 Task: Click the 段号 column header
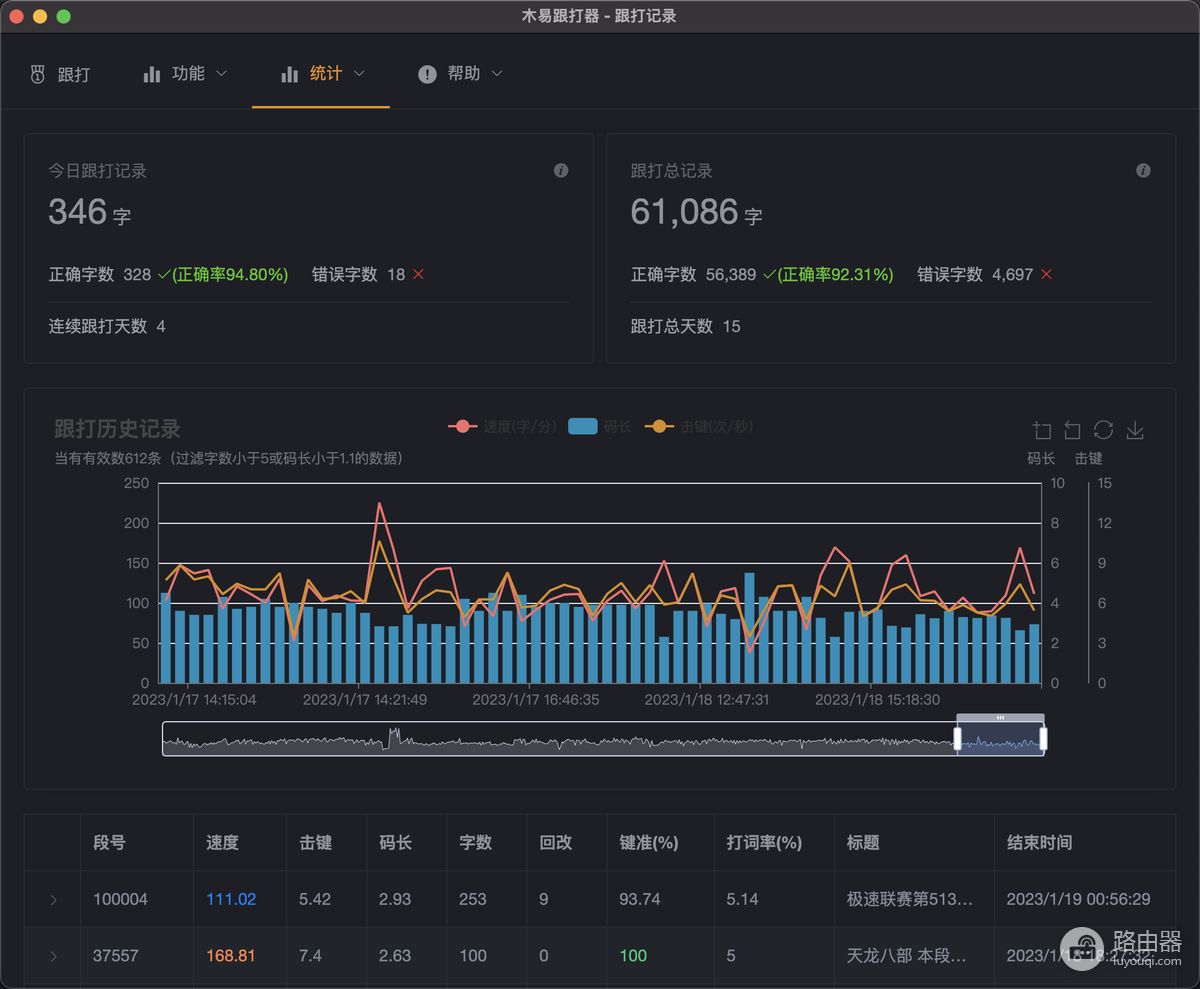pyautogui.click(x=109, y=842)
